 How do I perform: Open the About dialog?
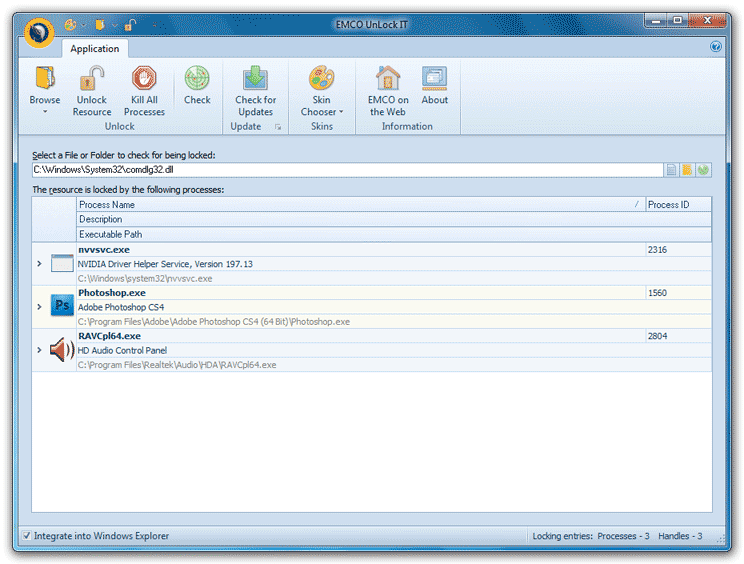tap(434, 85)
